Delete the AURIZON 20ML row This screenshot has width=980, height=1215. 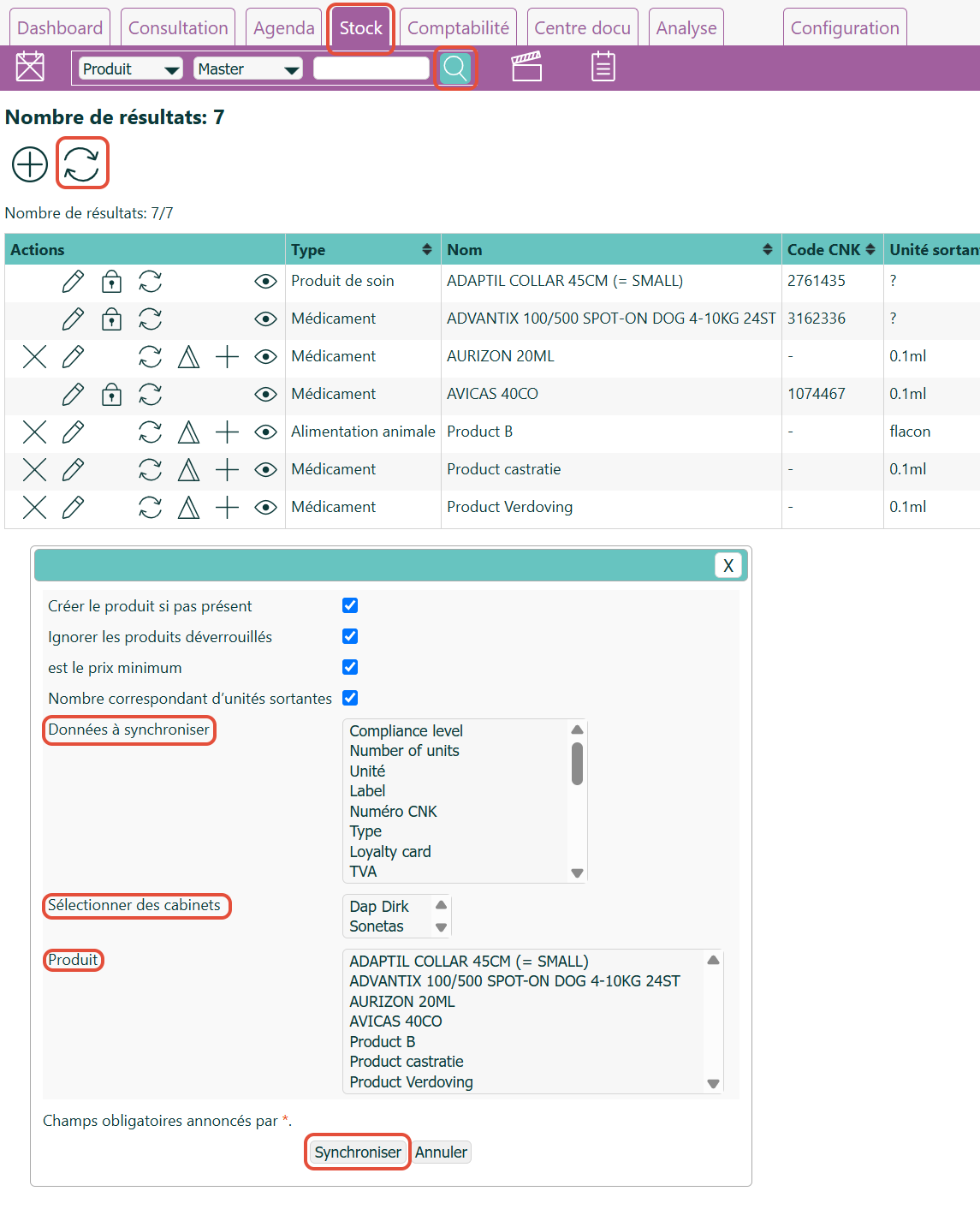[x=34, y=357]
